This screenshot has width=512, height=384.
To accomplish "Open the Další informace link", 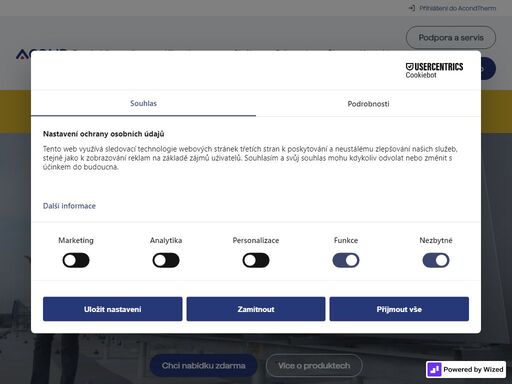I will pyautogui.click(x=69, y=206).
